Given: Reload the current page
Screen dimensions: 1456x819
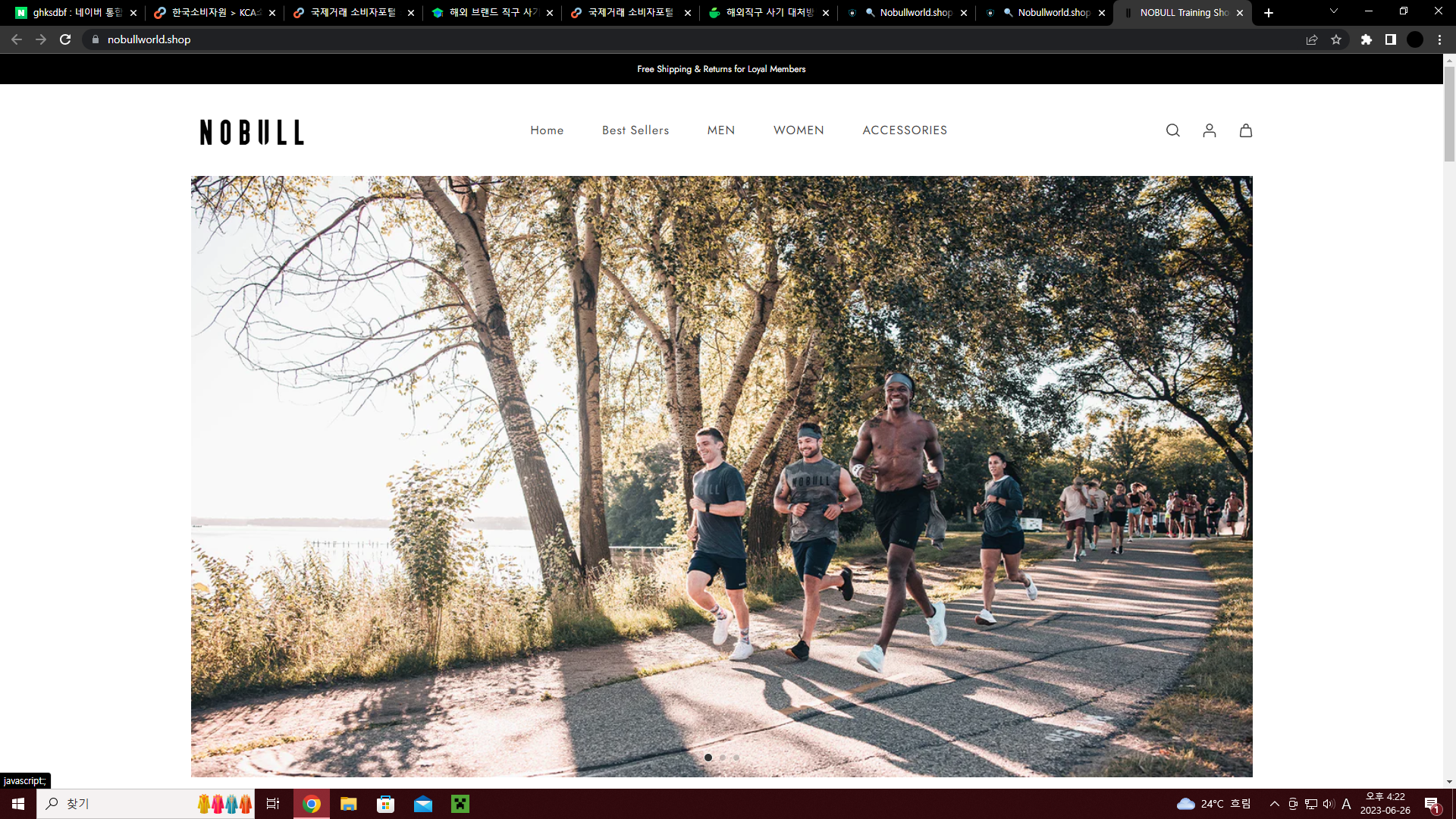Looking at the screenshot, I should pyautogui.click(x=65, y=39).
